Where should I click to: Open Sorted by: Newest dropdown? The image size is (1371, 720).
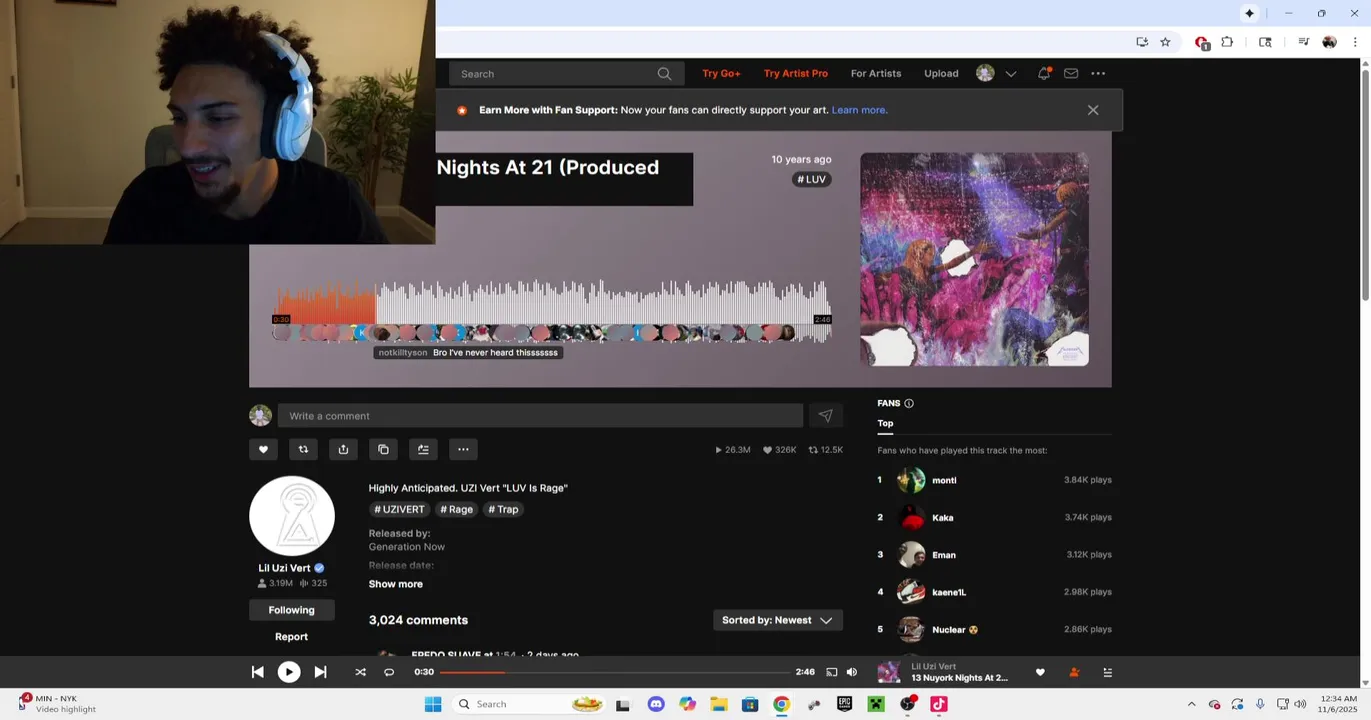[777, 620]
